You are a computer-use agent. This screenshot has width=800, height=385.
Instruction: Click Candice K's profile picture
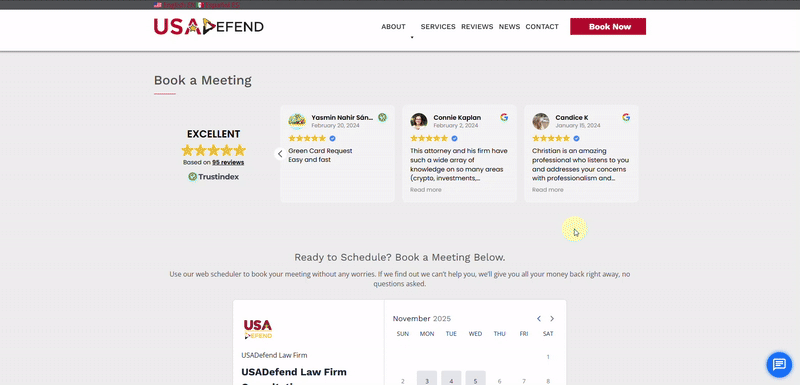point(541,121)
